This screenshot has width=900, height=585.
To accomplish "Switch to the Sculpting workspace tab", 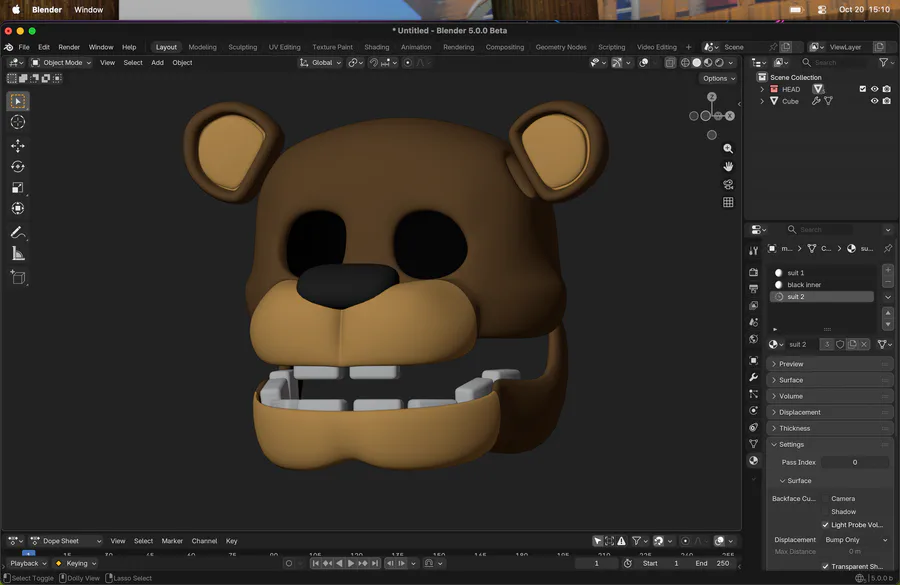I will click(243, 47).
